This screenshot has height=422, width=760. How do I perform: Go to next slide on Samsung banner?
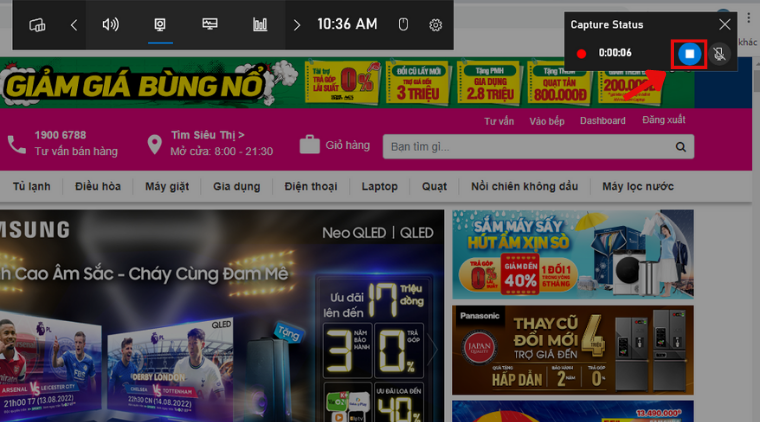click(433, 349)
